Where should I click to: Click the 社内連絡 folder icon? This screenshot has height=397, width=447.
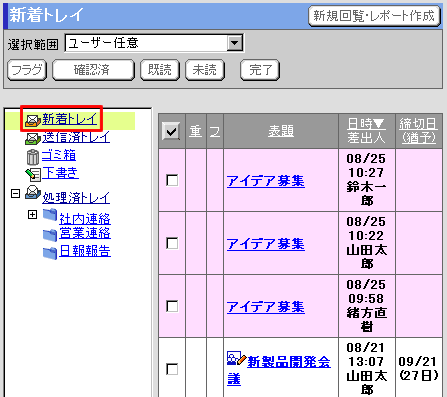[50, 215]
